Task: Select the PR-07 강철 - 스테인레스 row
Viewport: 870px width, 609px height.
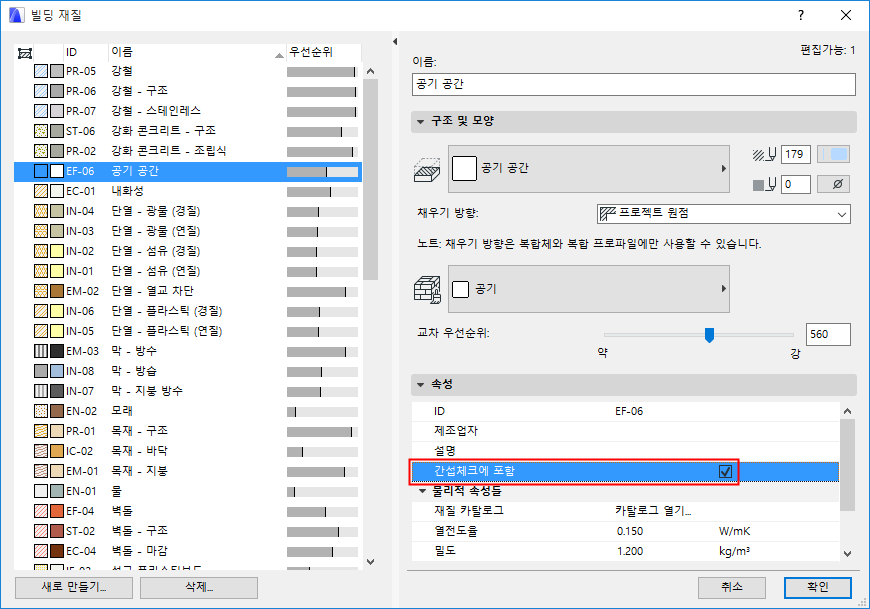Action: click(188, 111)
